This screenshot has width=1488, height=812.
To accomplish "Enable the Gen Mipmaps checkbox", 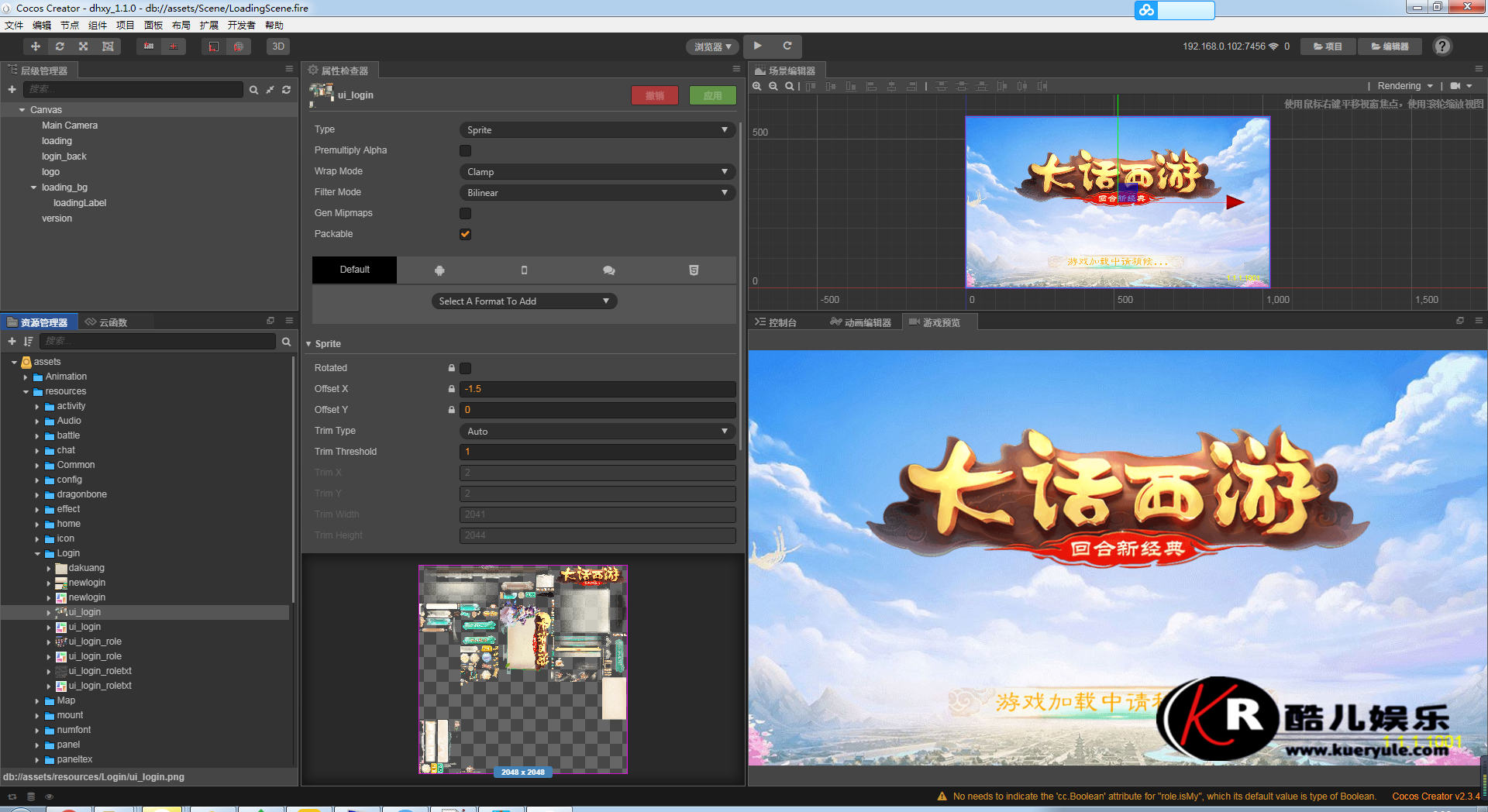I will 466,213.
